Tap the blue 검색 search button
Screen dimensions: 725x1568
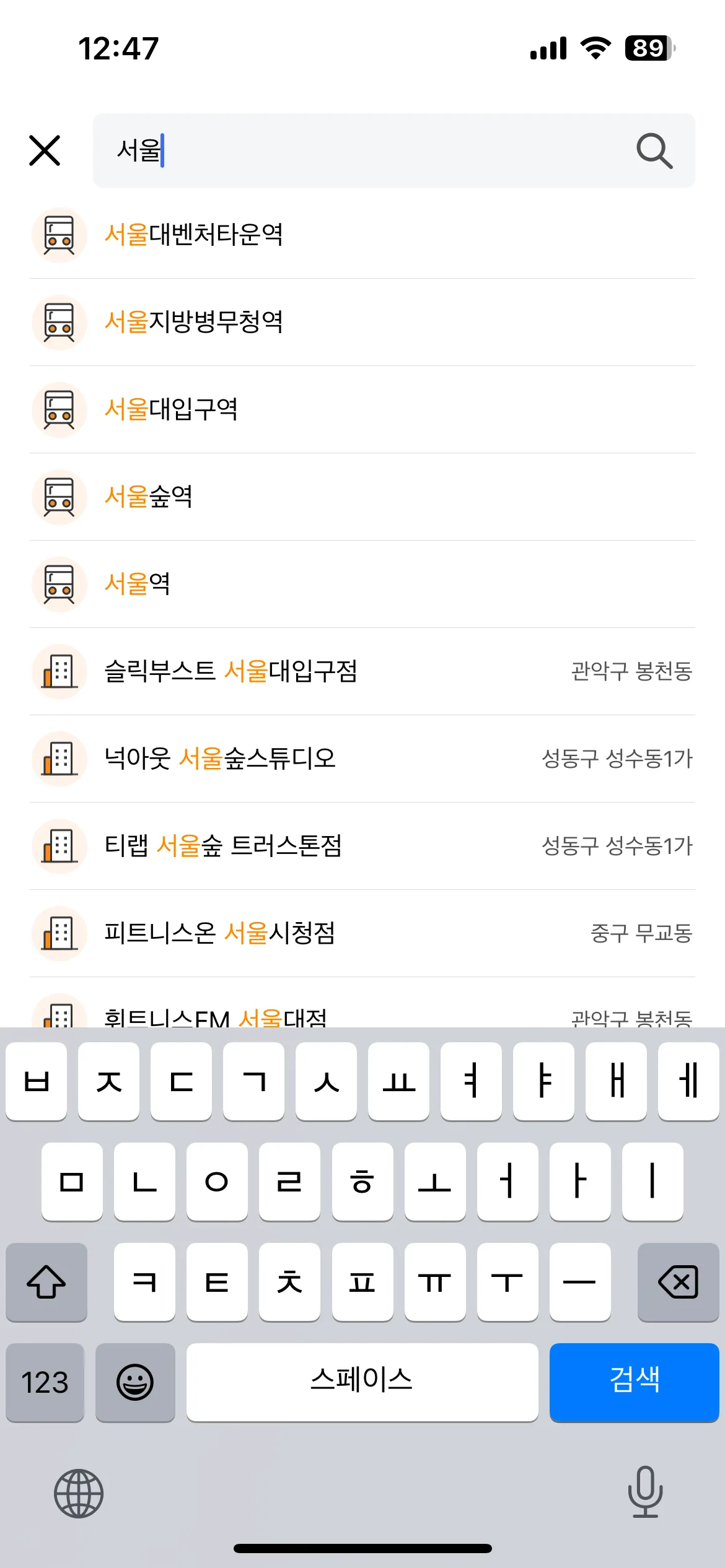coord(634,1382)
